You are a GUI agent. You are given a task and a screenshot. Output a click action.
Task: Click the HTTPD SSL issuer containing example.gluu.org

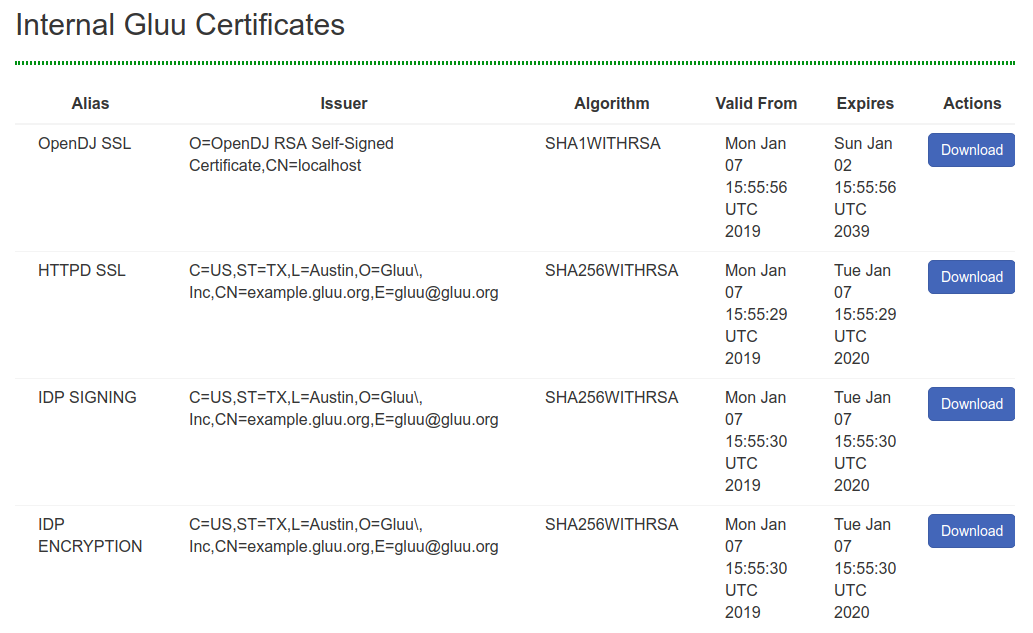tap(345, 281)
